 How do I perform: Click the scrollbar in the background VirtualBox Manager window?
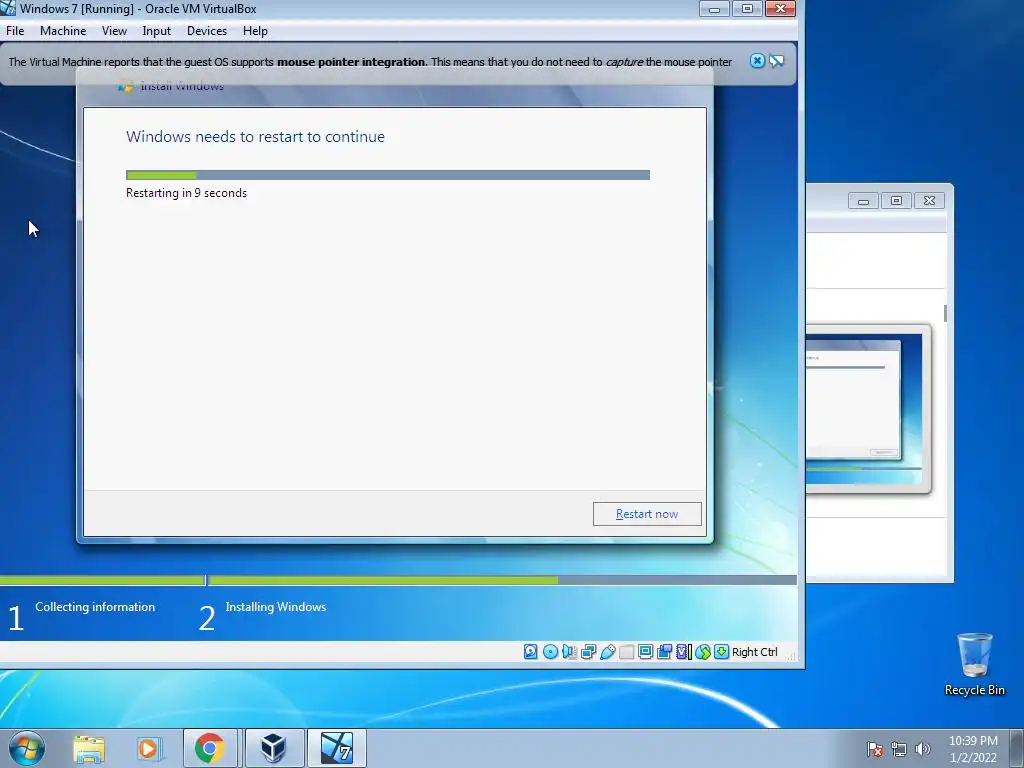click(945, 313)
